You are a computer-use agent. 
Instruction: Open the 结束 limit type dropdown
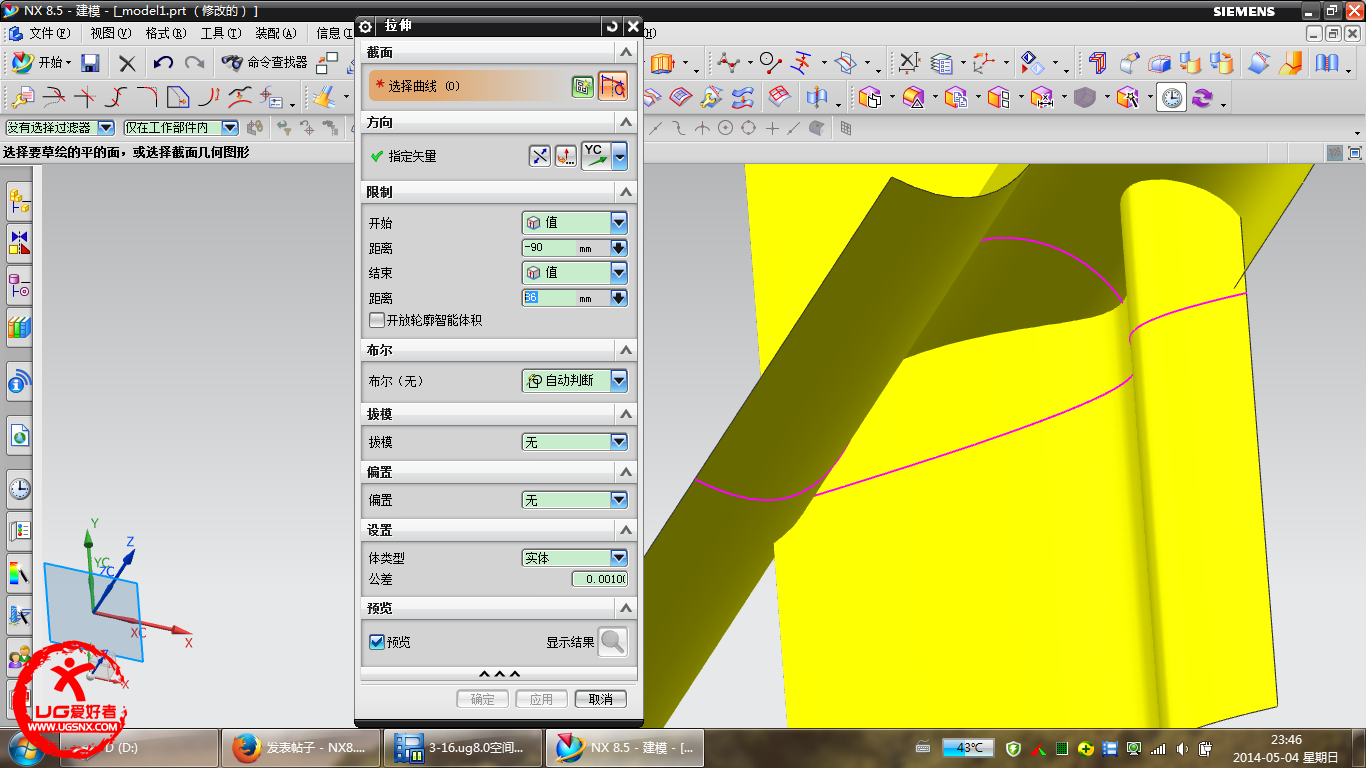pos(574,272)
